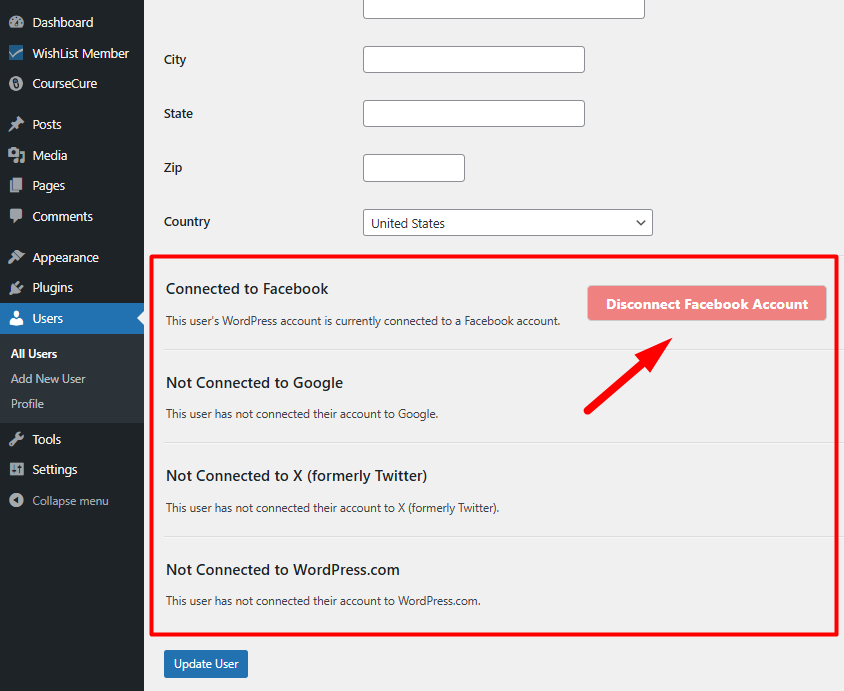
Task: Open the Country dropdown
Action: pyautogui.click(x=508, y=223)
